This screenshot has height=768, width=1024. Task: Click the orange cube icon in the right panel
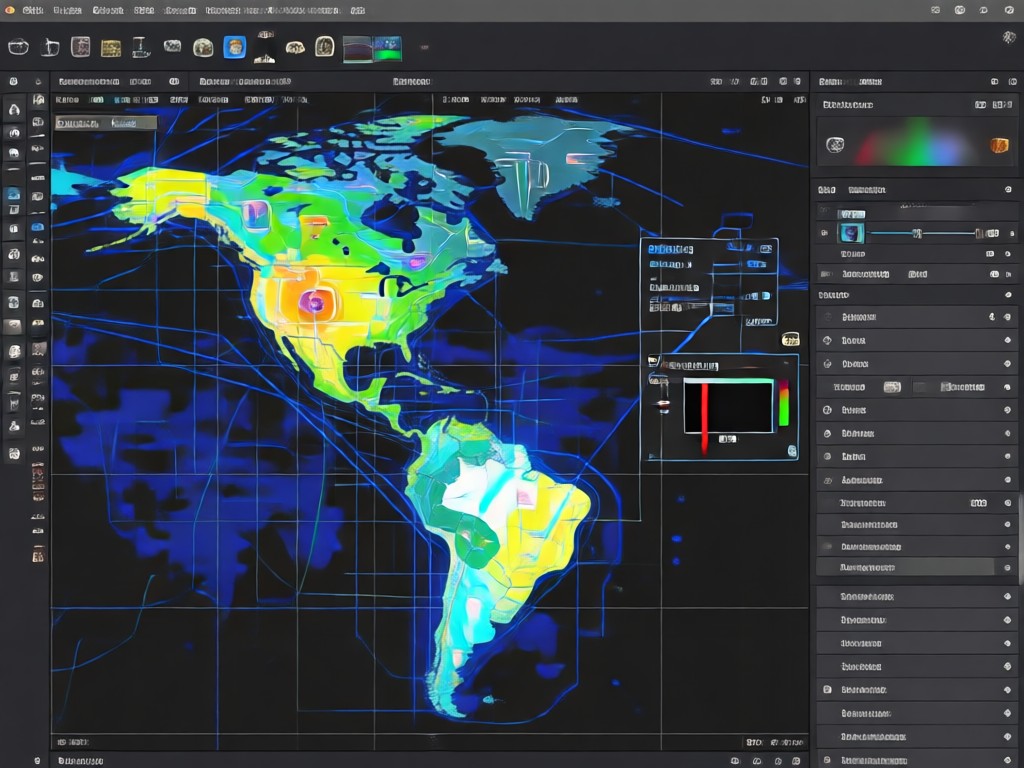(x=999, y=145)
